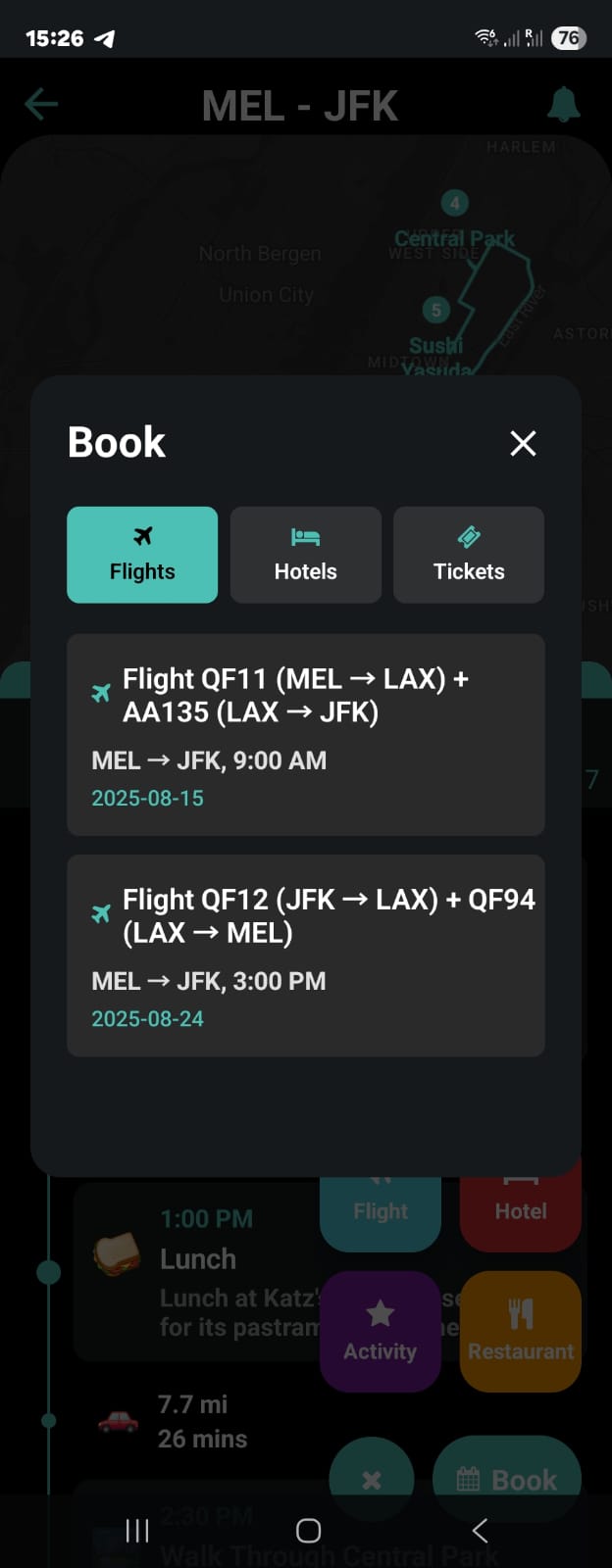Tap the airplane icon on QF11 card

pos(101,694)
